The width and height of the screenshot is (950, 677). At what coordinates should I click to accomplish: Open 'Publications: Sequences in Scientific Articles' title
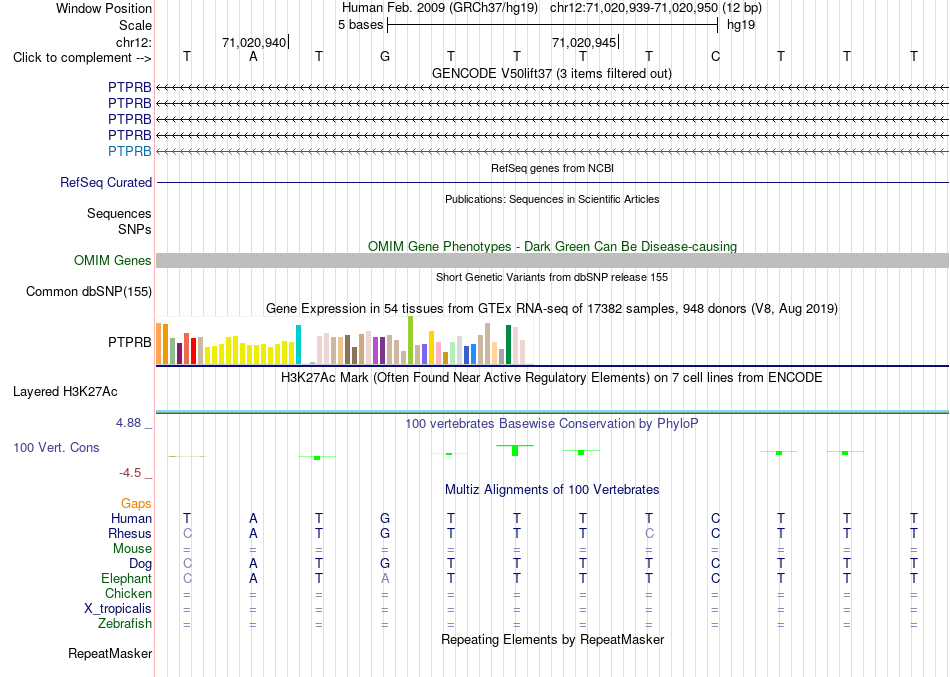click(x=552, y=199)
